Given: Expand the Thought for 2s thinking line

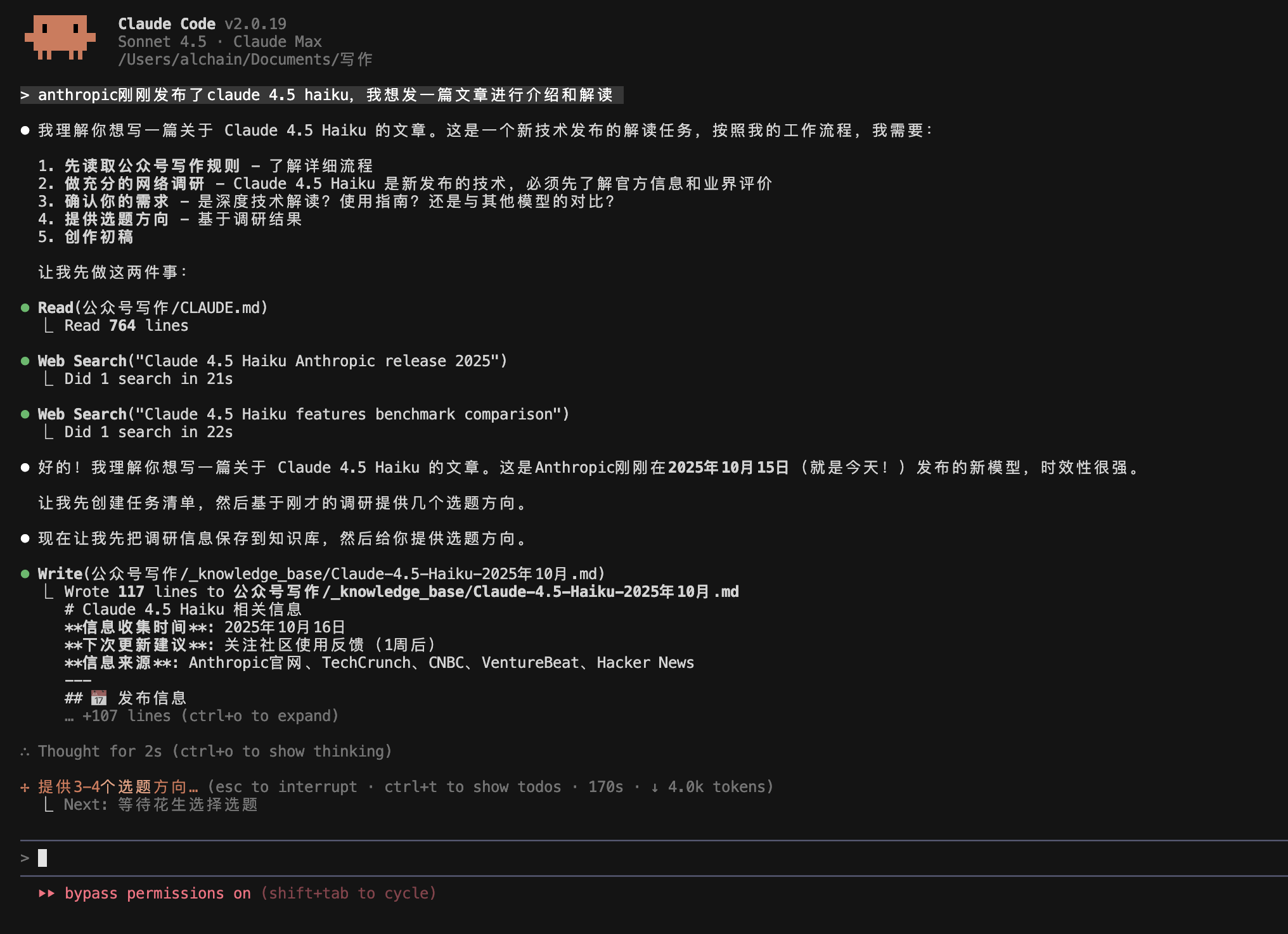Looking at the screenshot, I should coord(214,752).
